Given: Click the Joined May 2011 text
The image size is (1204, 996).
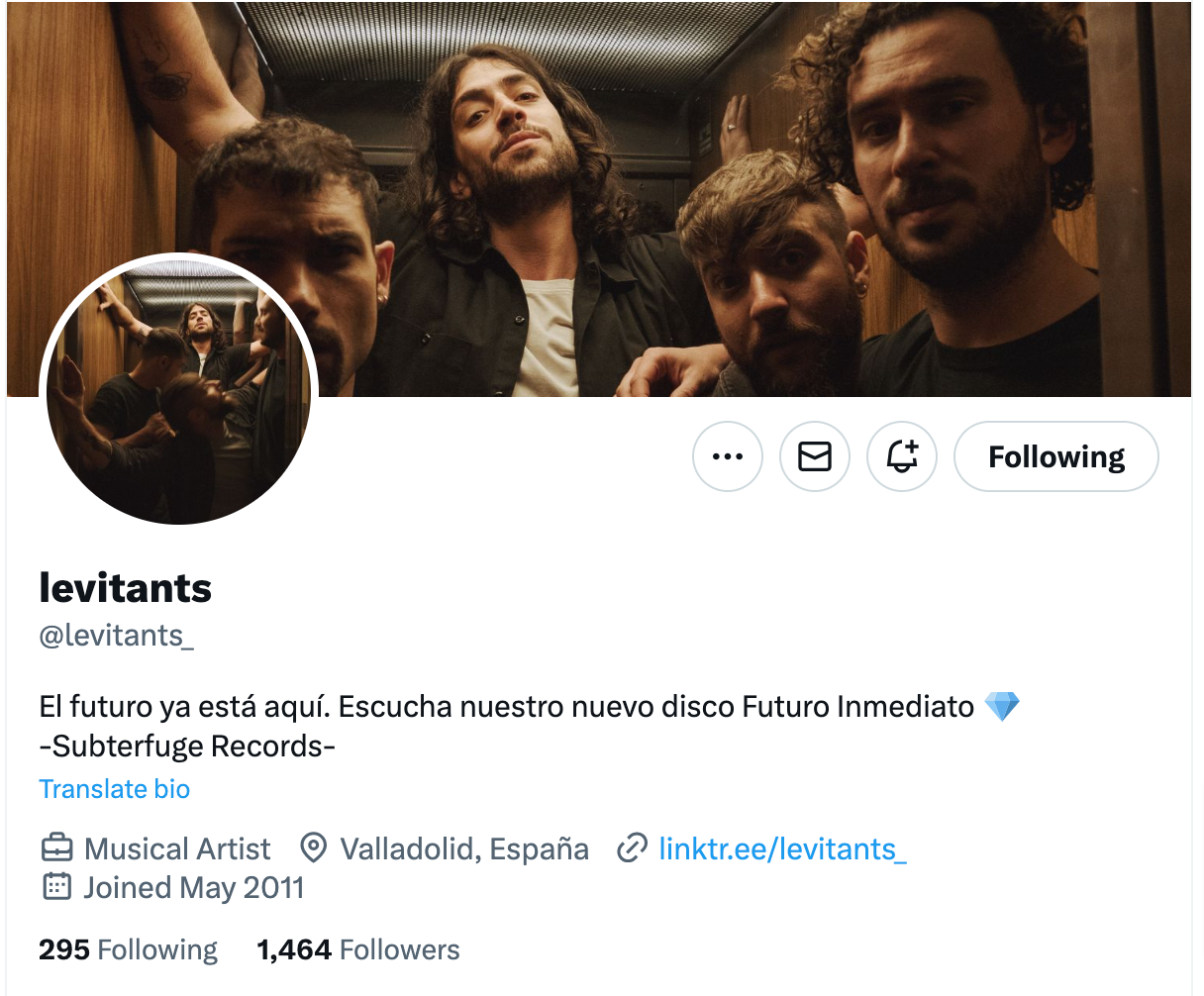Looking at the screenshot, I should (x=193, y=887).
